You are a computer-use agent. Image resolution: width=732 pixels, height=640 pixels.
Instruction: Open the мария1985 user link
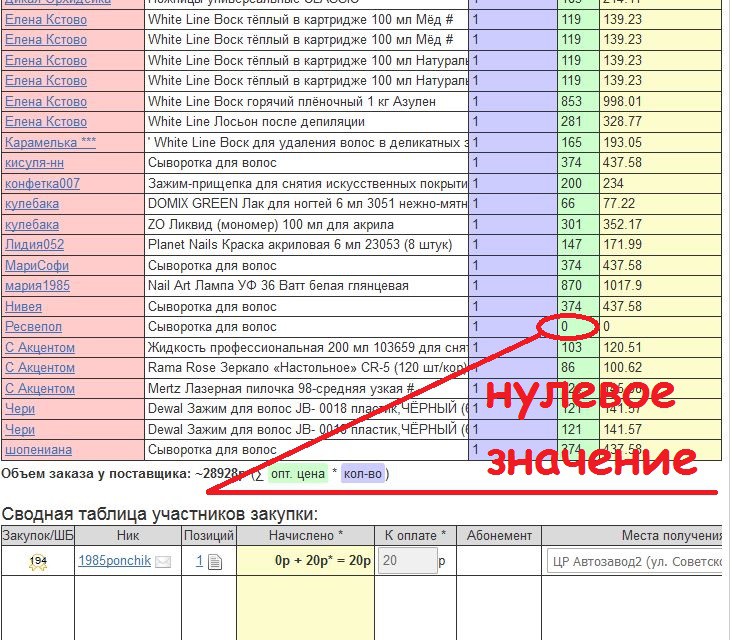(x=37, y=286)
